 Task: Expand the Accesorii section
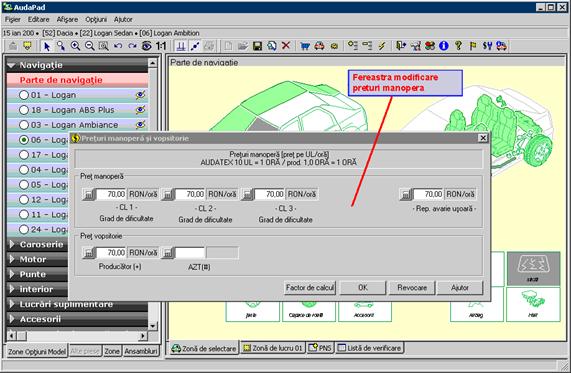12,319
